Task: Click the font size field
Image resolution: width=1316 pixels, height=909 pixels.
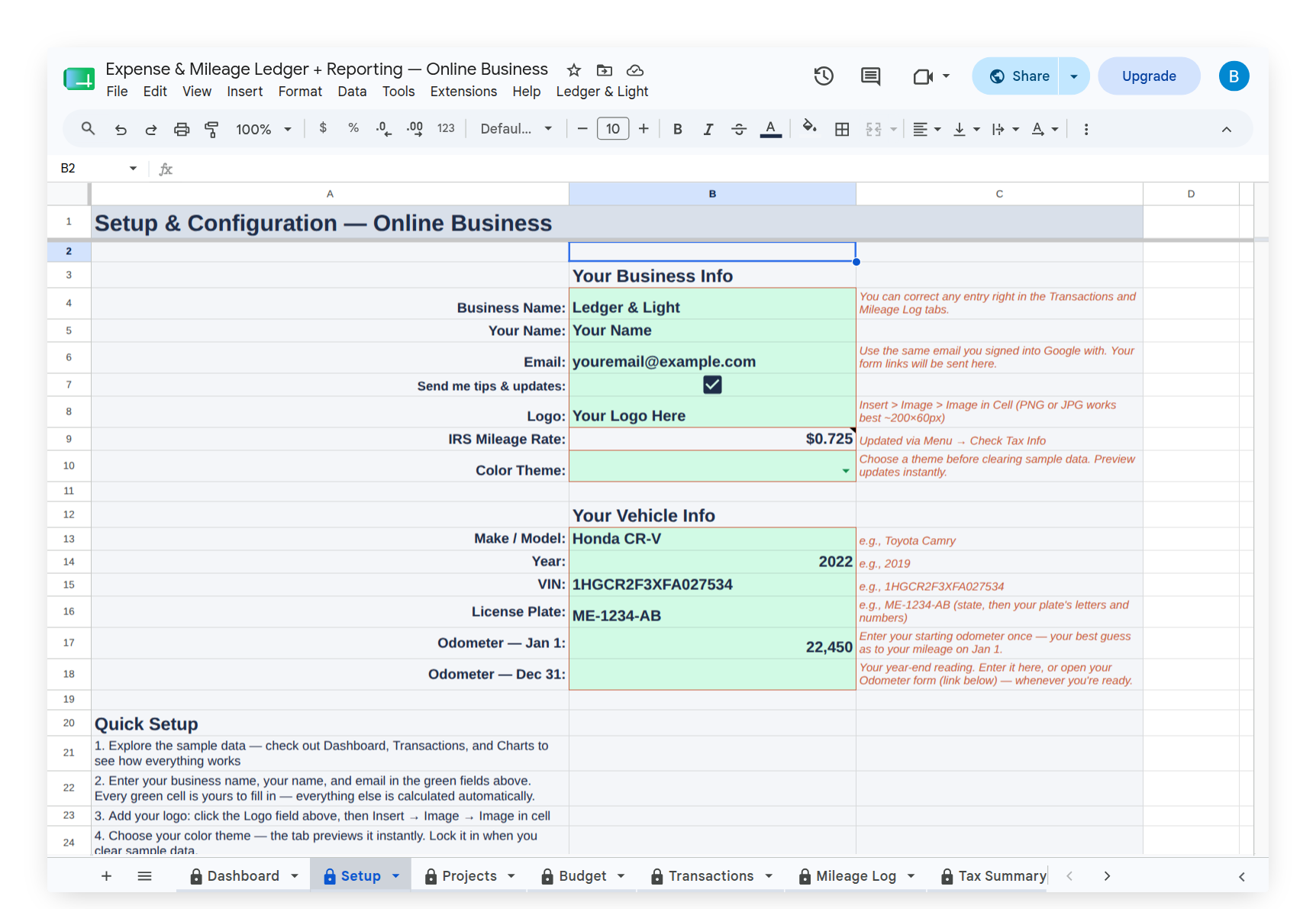Action: tap(613, 129)
